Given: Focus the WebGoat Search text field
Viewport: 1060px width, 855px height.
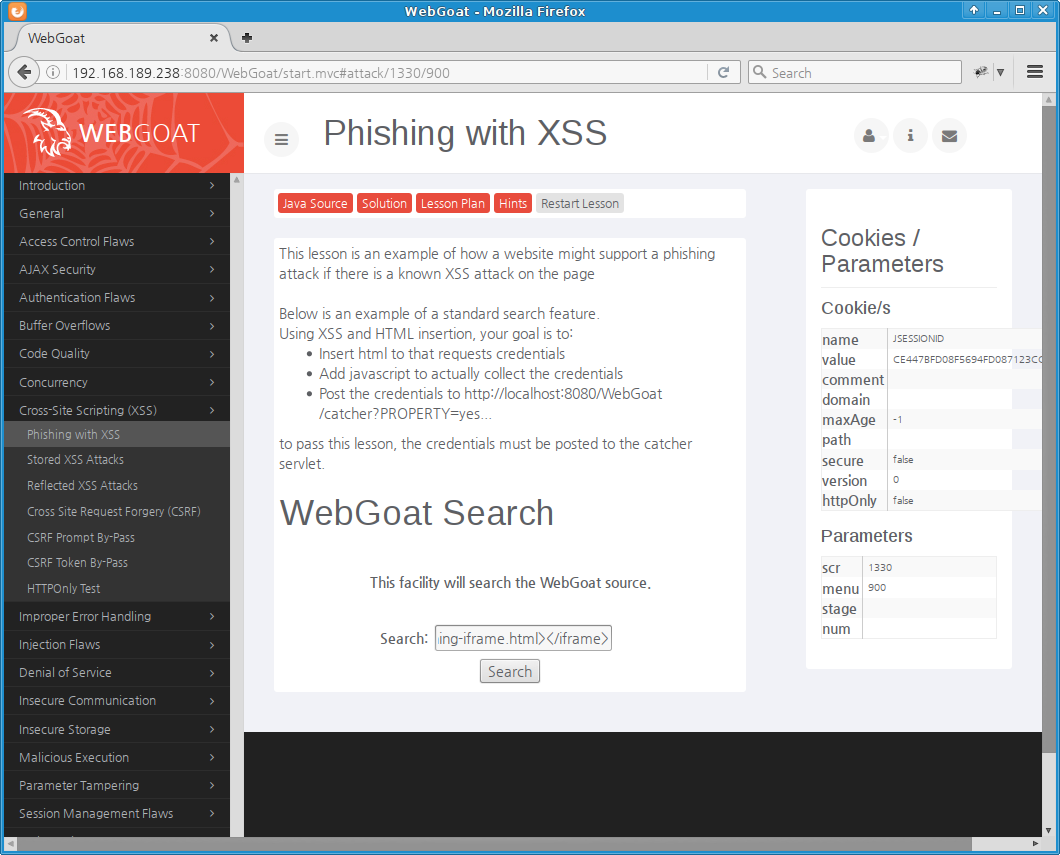Looking at the screenshot, I should (x=523, y=638).
